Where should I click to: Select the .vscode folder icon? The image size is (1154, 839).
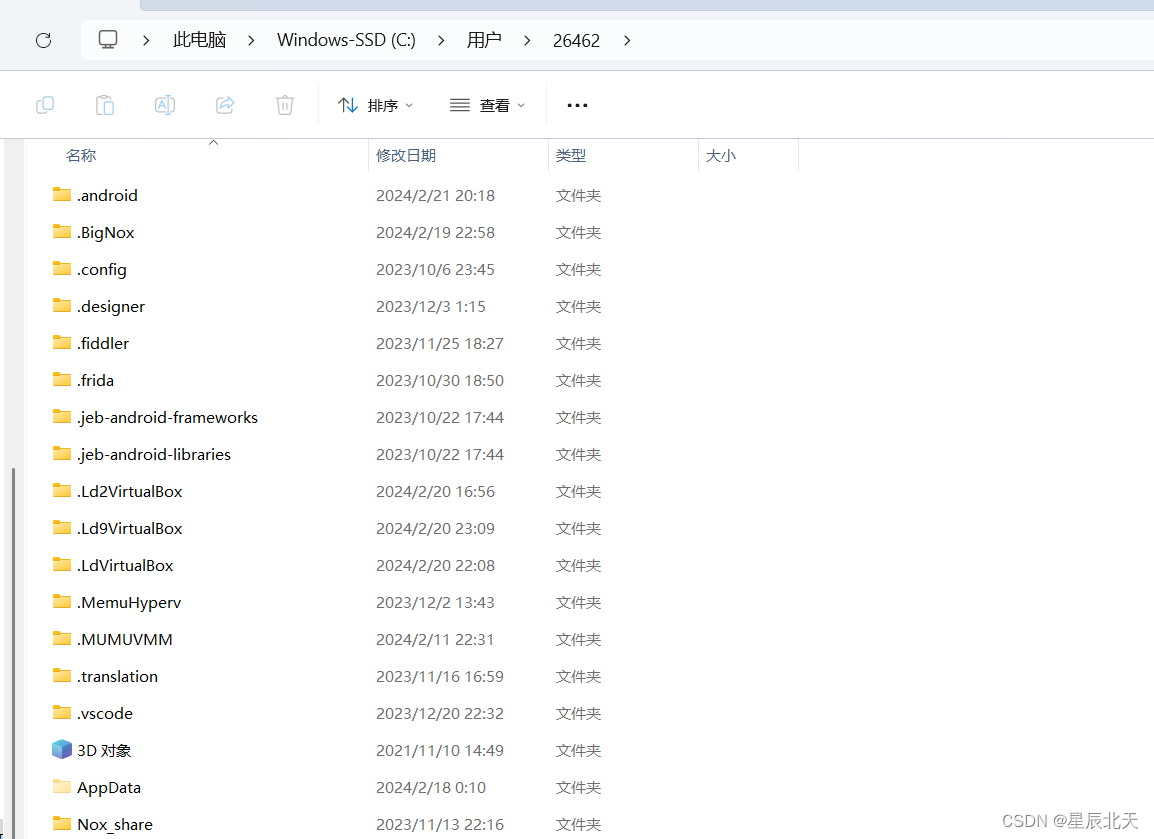[x=62, y=712]
